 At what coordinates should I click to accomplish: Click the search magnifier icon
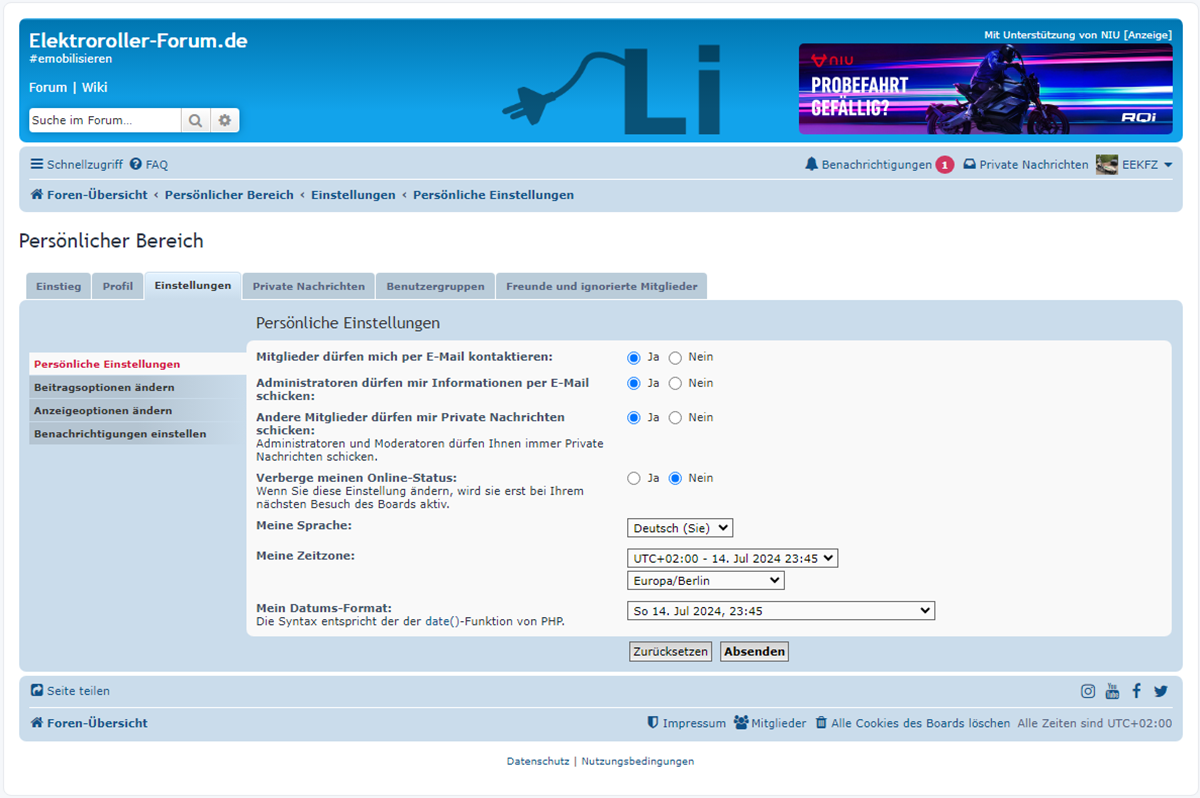point(195,120)
